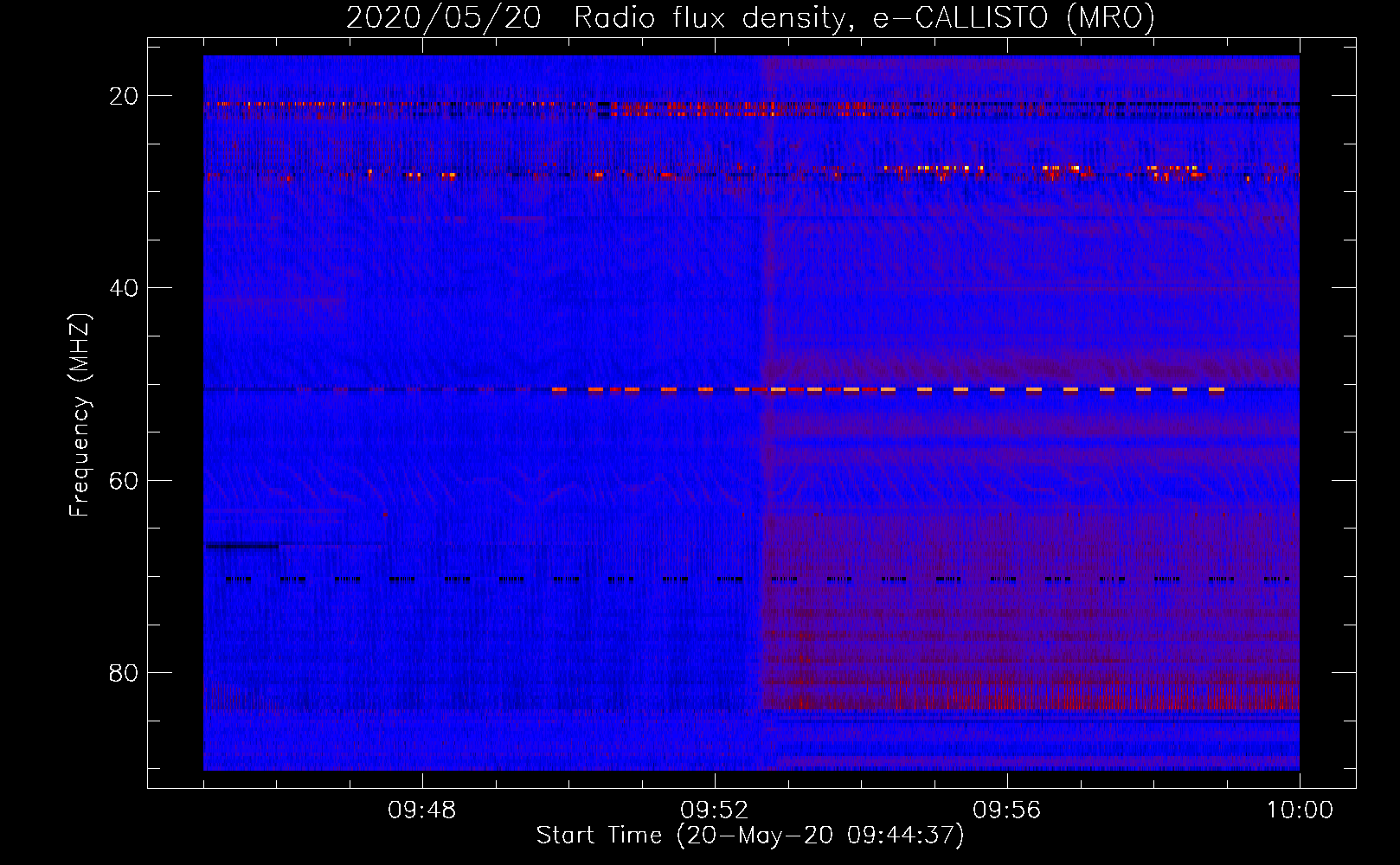Click the 20 MHz frequency tick label
1400x865 pixels.
pyautogui.click(x=124, y=96)
